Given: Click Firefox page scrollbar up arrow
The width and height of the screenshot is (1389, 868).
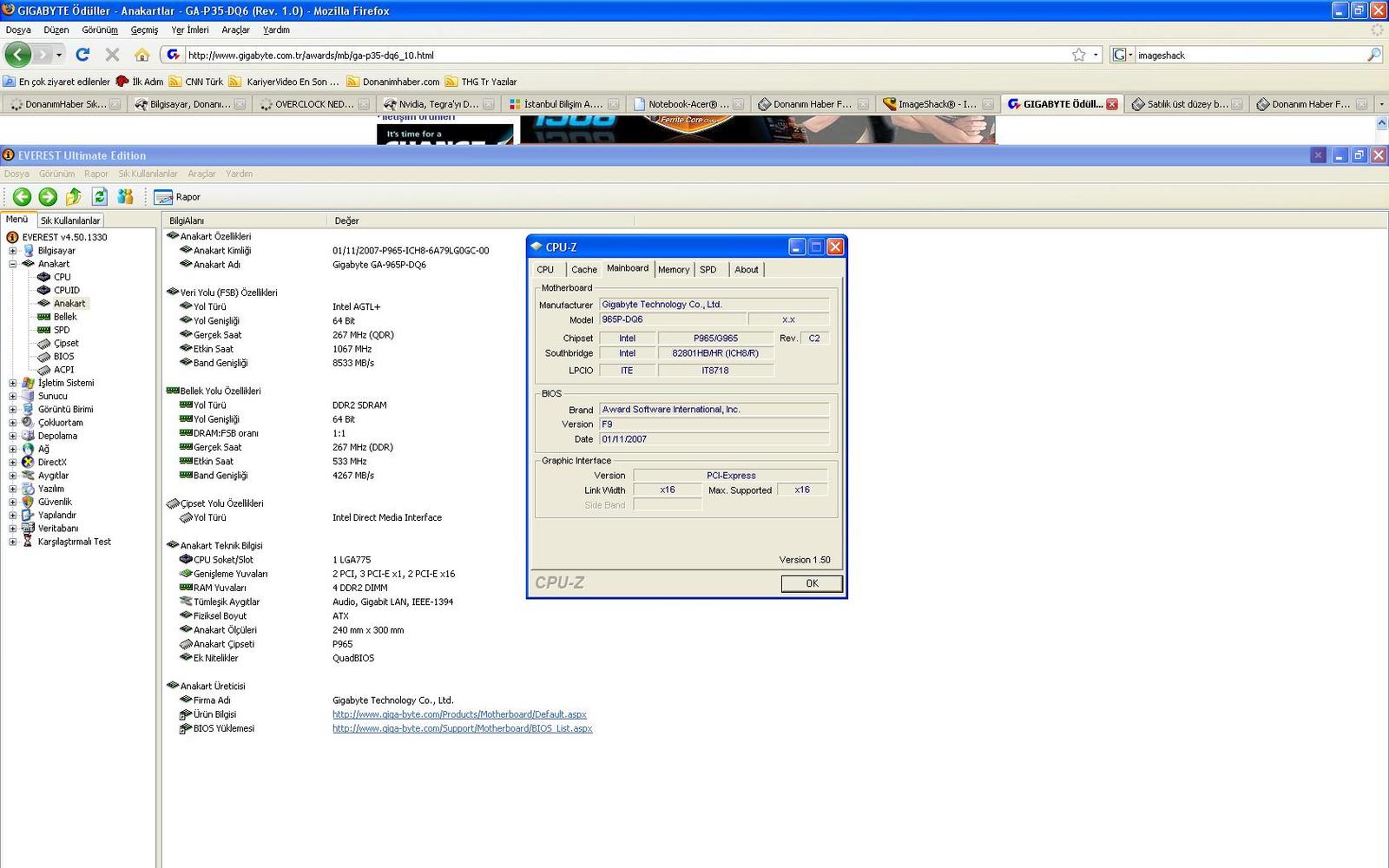Looking at the screenshot, I should click(1381, 123).
